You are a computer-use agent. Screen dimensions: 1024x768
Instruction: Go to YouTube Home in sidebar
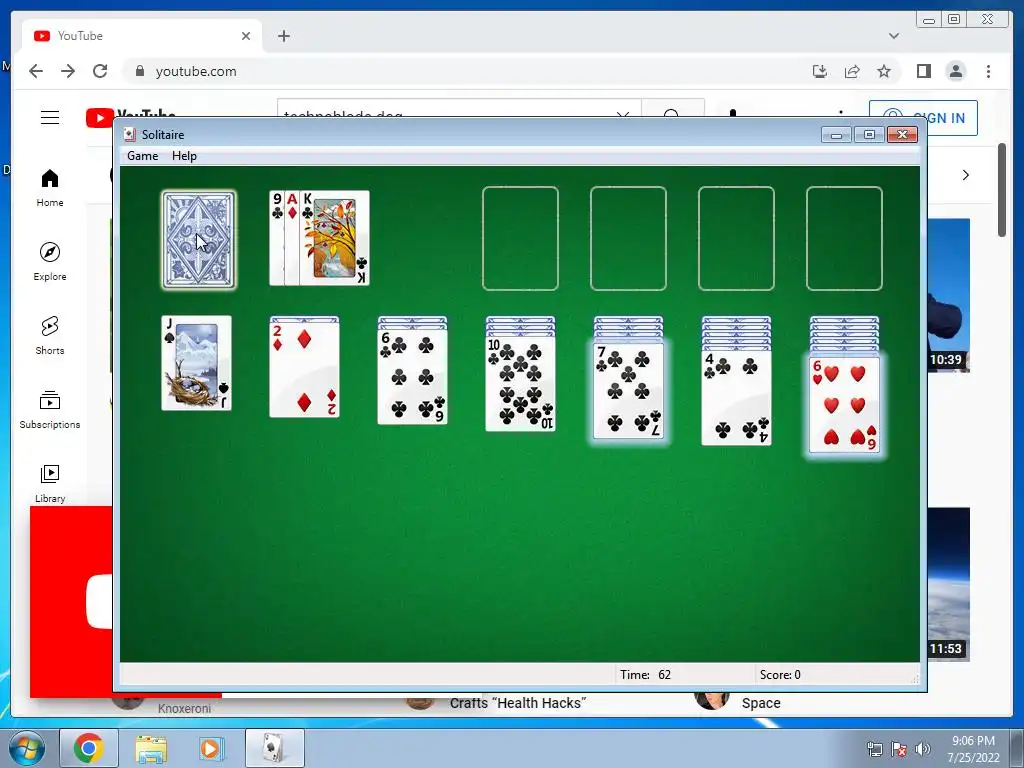[x=50, y=188]
